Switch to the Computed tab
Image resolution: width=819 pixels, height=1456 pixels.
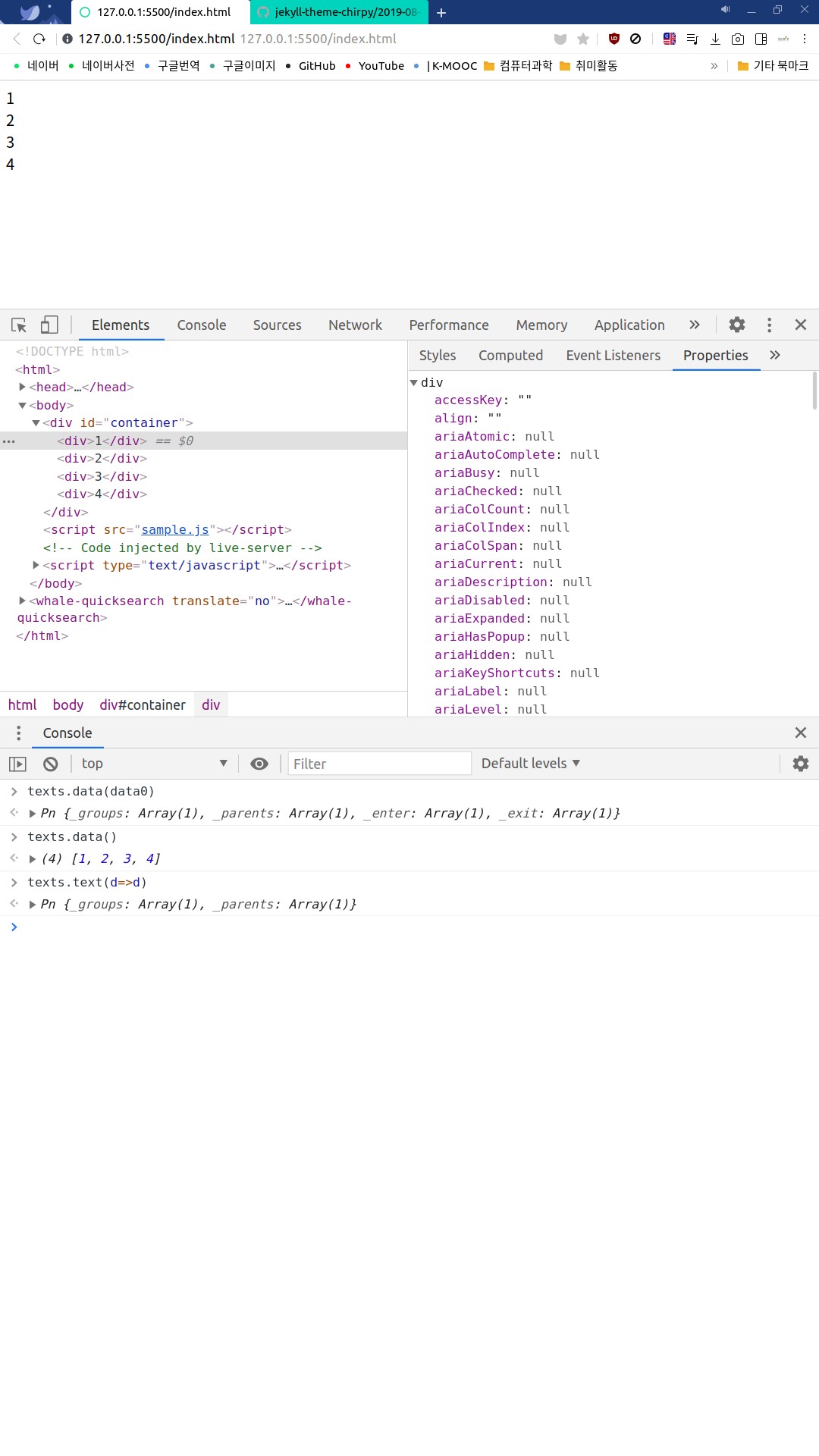click(510, 356)
